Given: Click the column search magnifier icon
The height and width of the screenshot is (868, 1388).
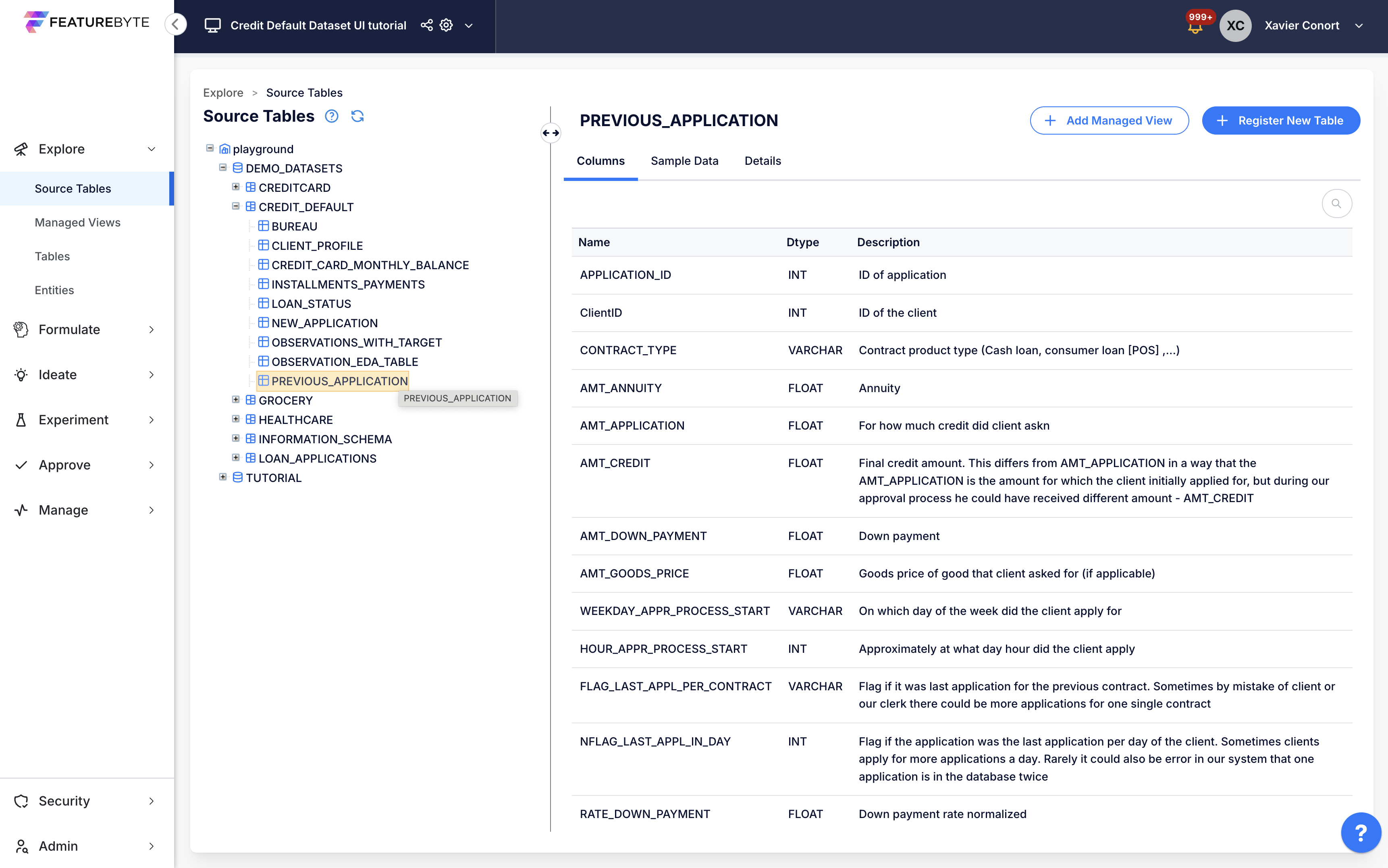Looking at the screenshot, I should pyautogui.click(x=1336, y=203).
